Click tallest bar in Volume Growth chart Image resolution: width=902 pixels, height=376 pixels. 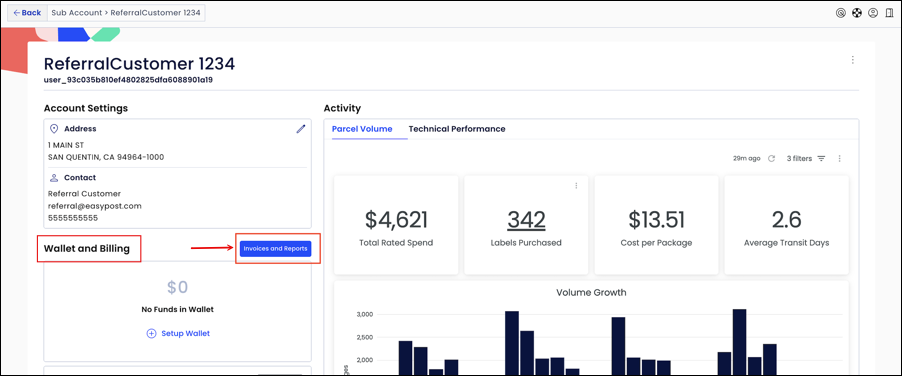739,342
